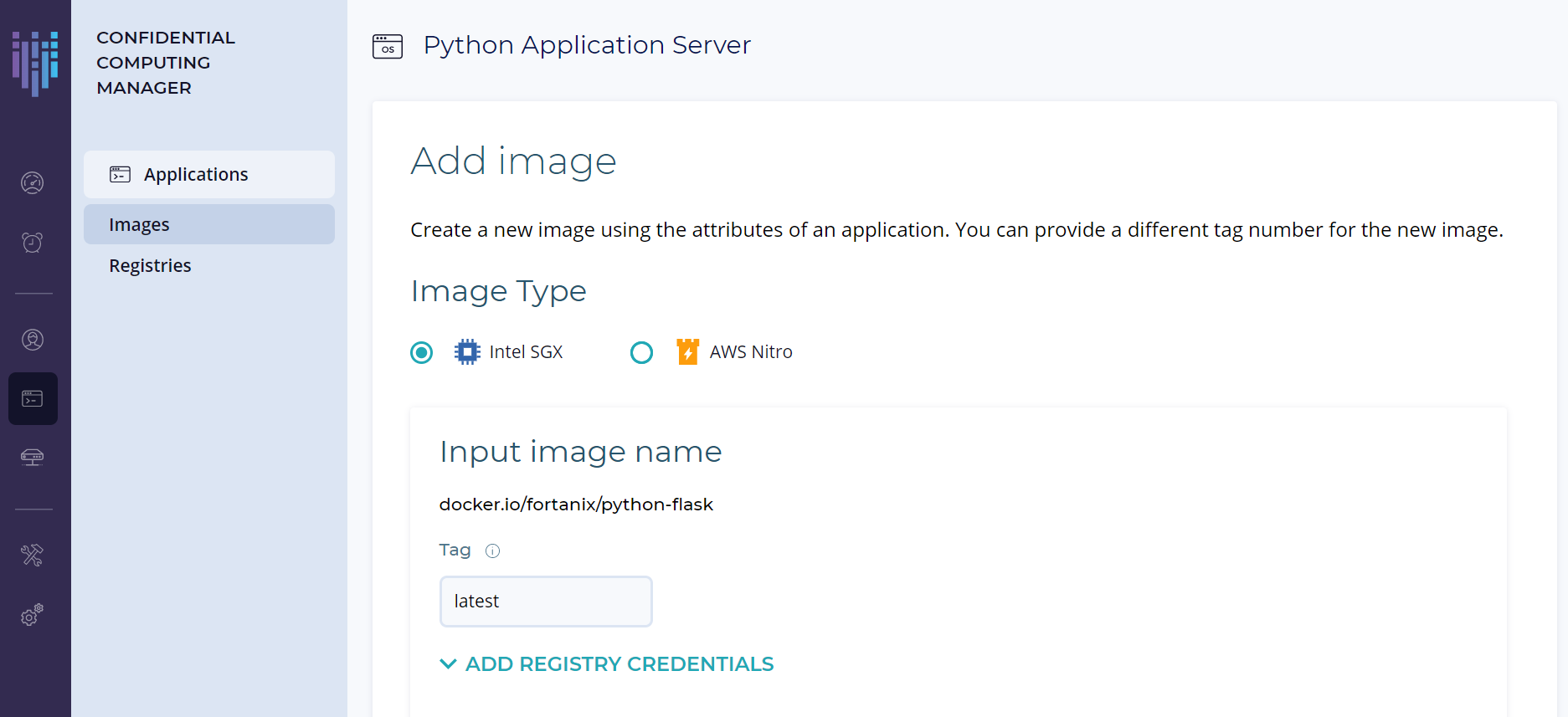Expand Add Registry Credentials chevron
The height and width of the screenshot is (717, 1568).
448,664
